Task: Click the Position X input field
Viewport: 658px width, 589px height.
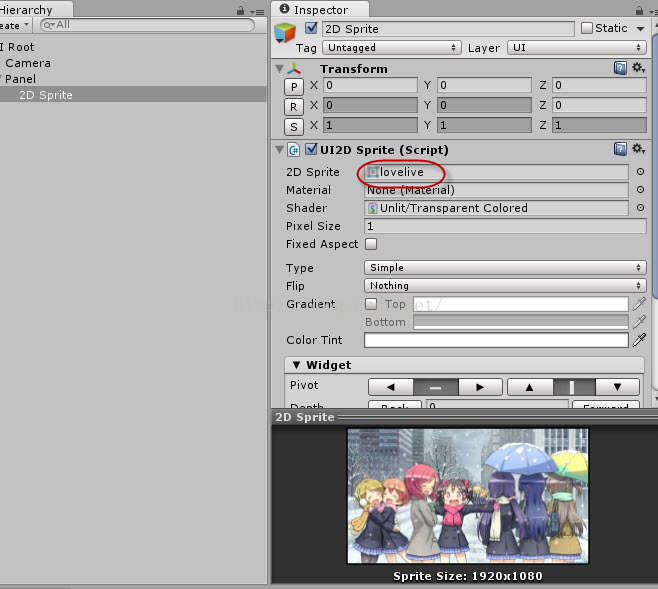Action: coord(371,85)
